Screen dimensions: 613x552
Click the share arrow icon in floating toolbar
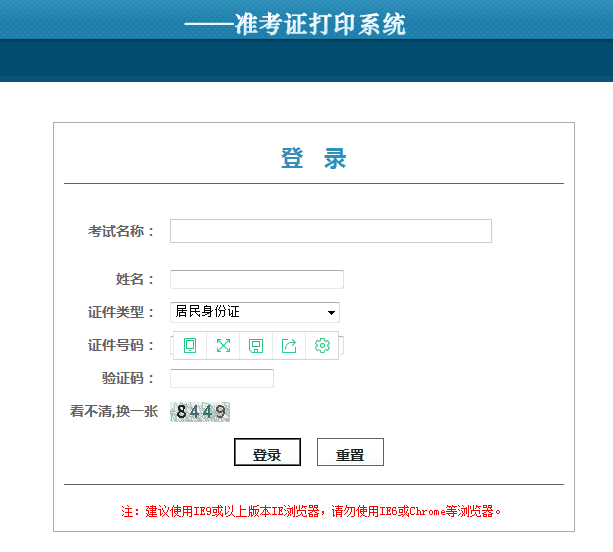tap(289, 346)
